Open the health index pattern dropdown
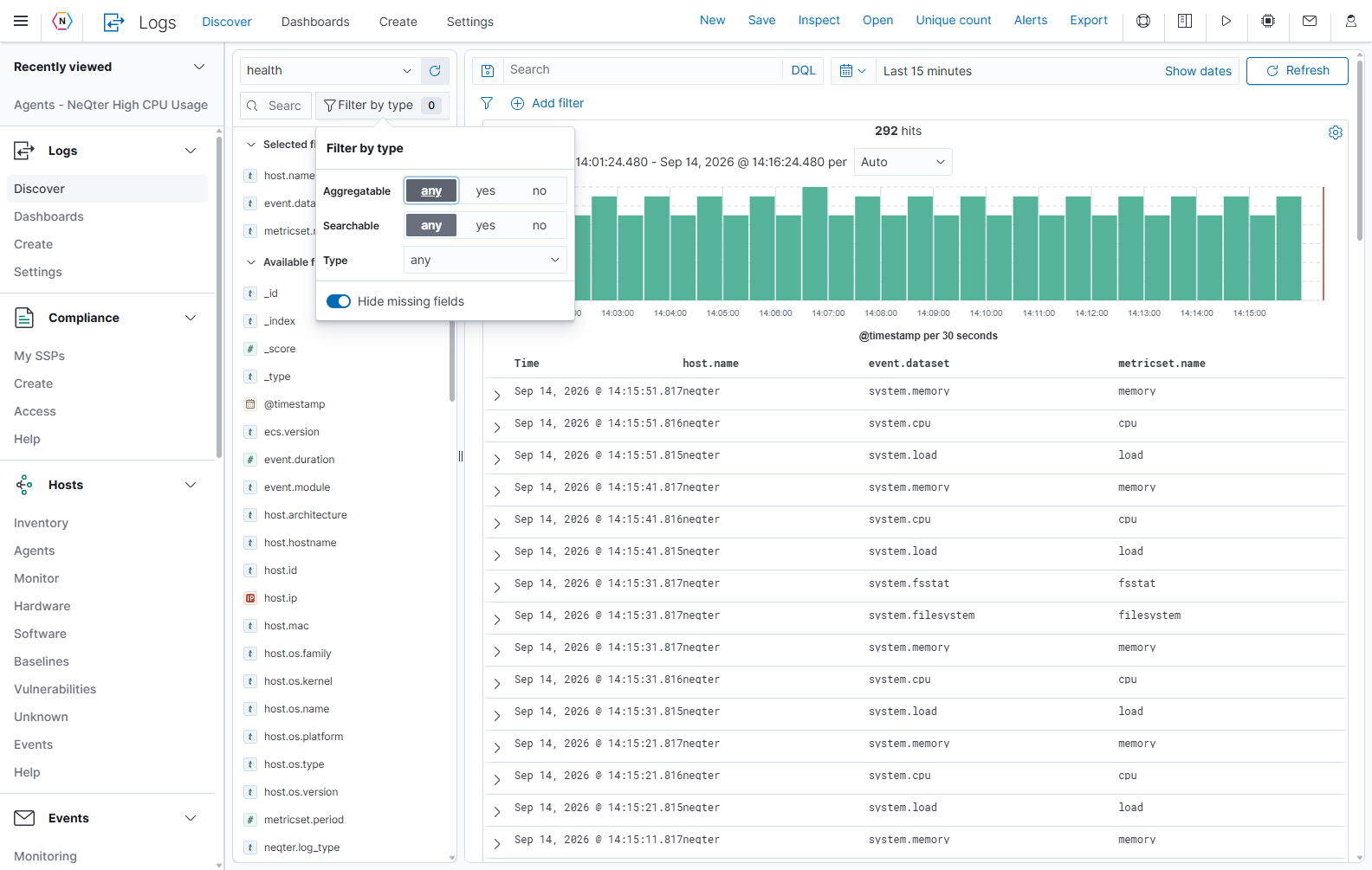Viewport: 1372px width, 870px height. click(330, 71)
